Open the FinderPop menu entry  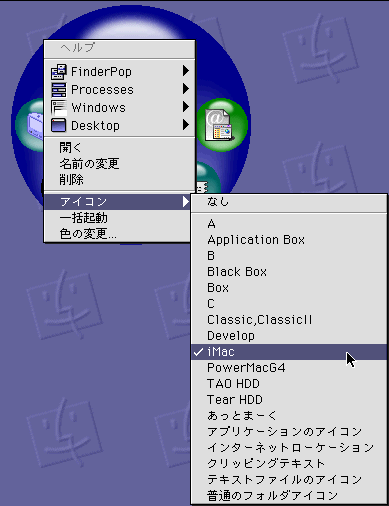pyautogui.click(x=119, y=72)
